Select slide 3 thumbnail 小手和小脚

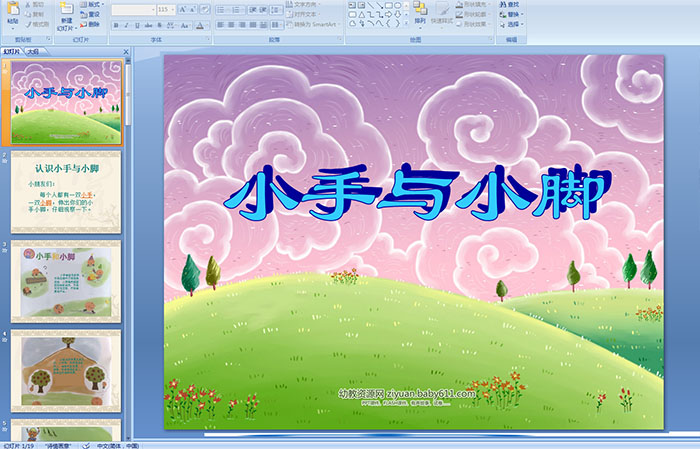coord(66,281)
